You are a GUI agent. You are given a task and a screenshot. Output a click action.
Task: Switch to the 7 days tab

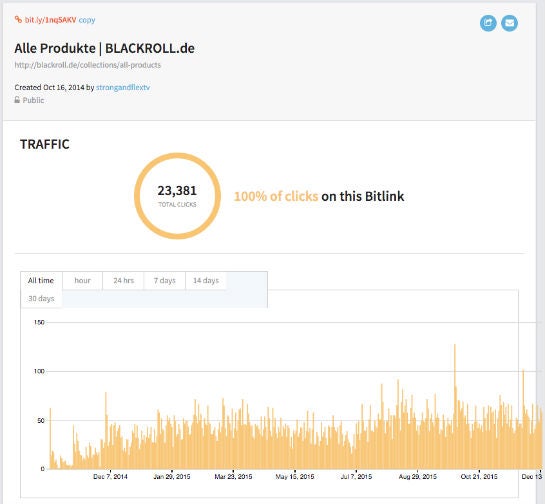tap(165, 281)
